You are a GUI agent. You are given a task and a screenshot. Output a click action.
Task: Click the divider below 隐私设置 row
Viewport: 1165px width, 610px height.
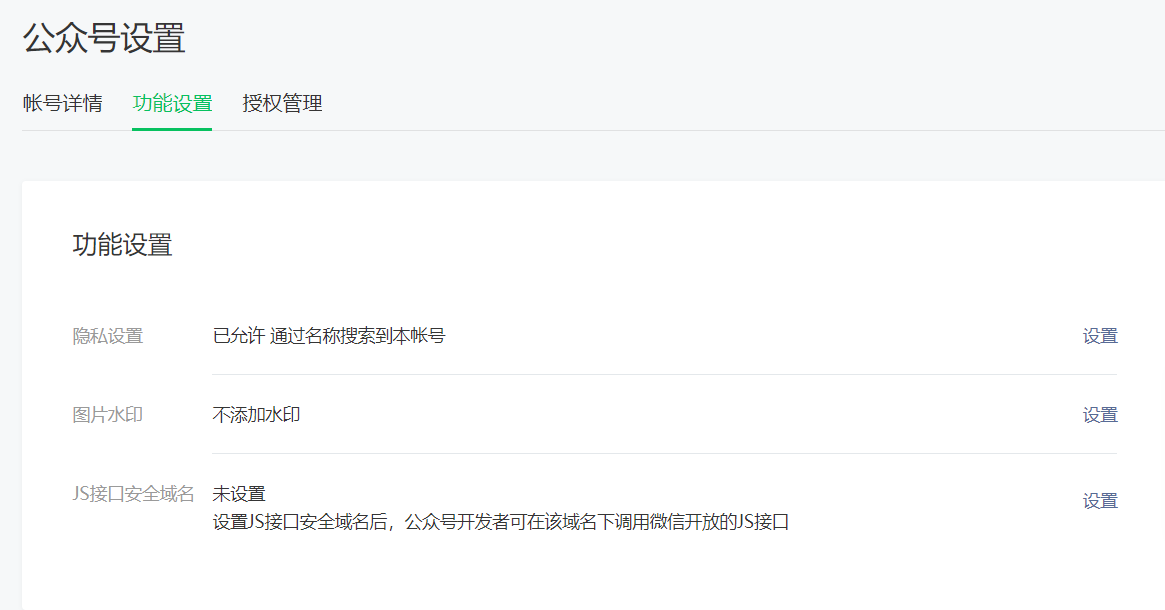click(x=665, y=374)
